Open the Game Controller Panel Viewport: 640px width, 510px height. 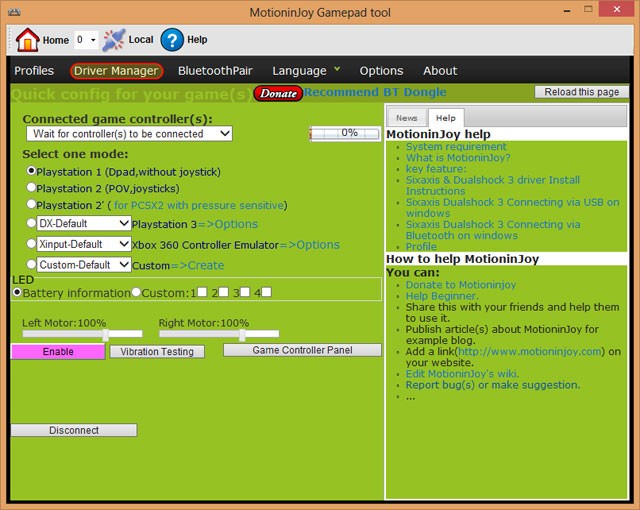point(302,351)
